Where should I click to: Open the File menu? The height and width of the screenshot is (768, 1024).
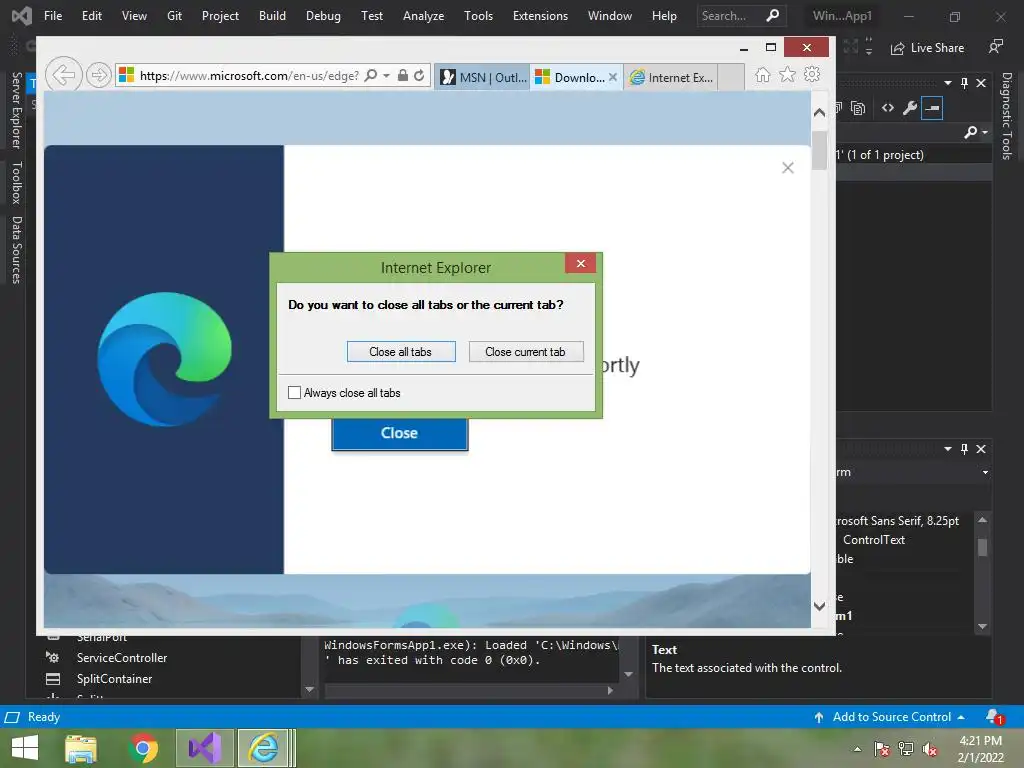click(x=53, y=16)
